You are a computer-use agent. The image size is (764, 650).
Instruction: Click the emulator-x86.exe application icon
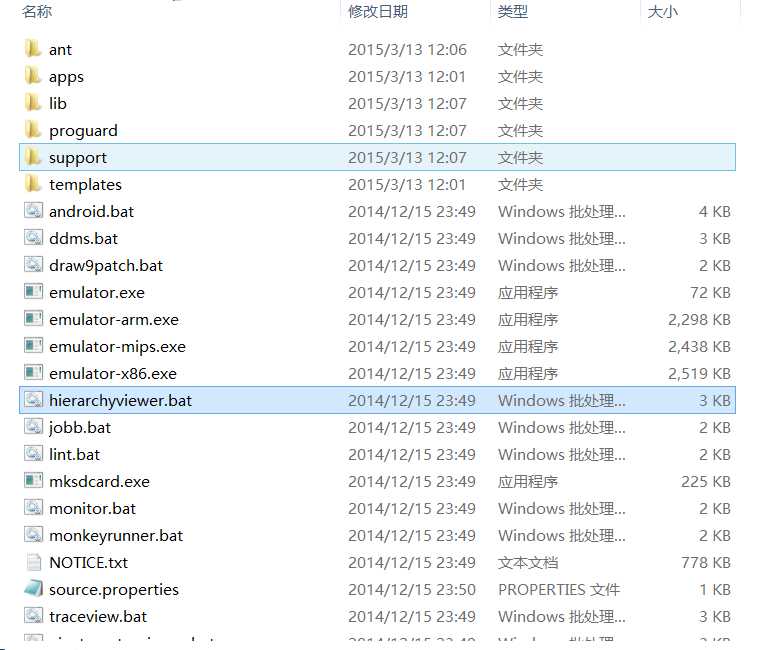[x=34, y=373]
